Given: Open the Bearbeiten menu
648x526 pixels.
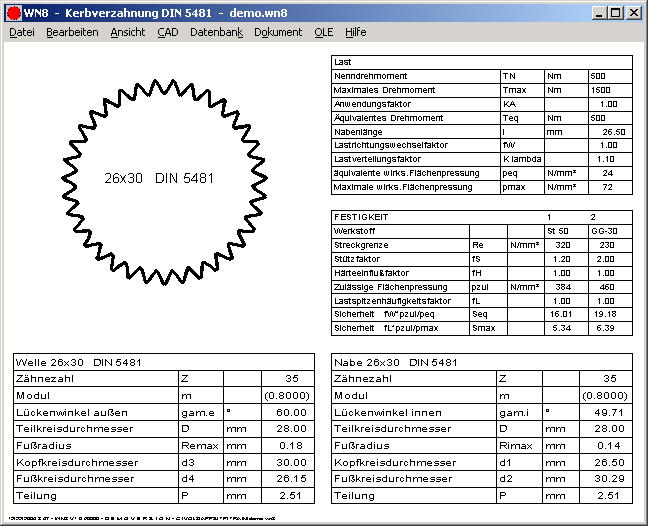Looking at the screenshot, I should pyautogui.click(x=72, y=32).
